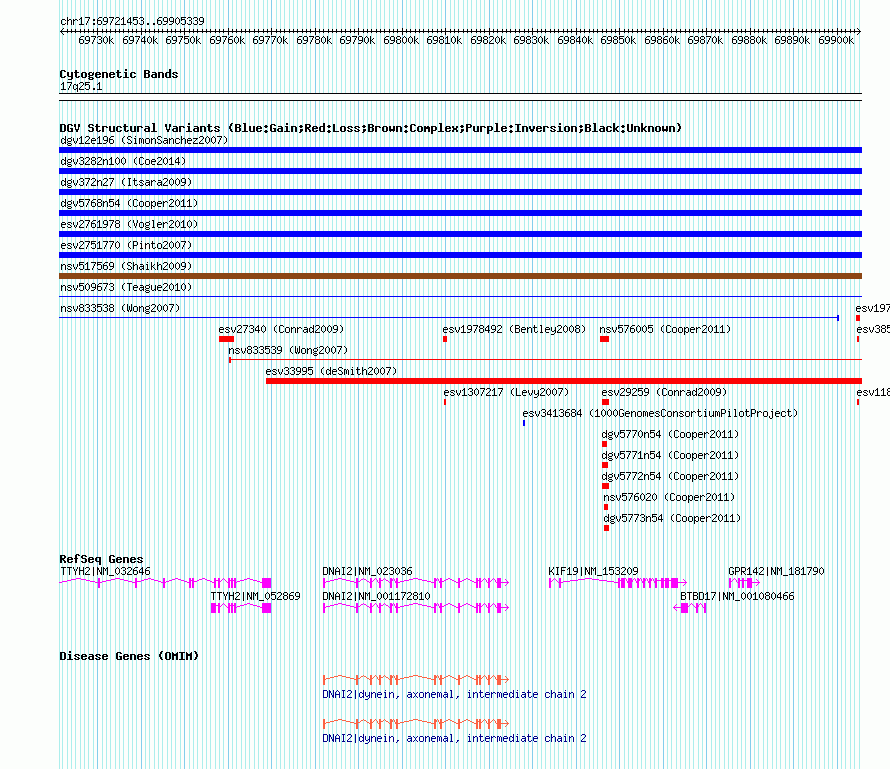Click variant label esv1978492 (Bentley2008)

[x=514, y=329]
